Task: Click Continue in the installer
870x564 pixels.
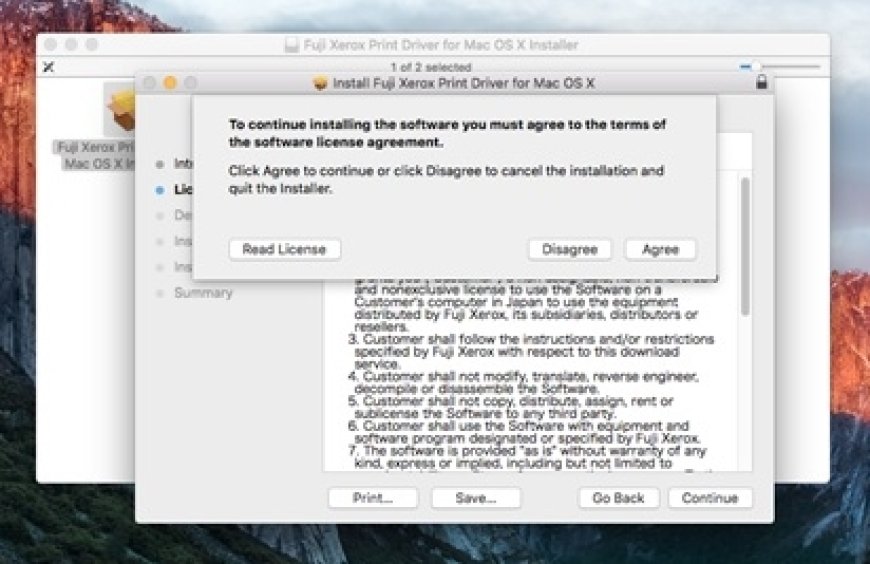Action: click(710, 498)
